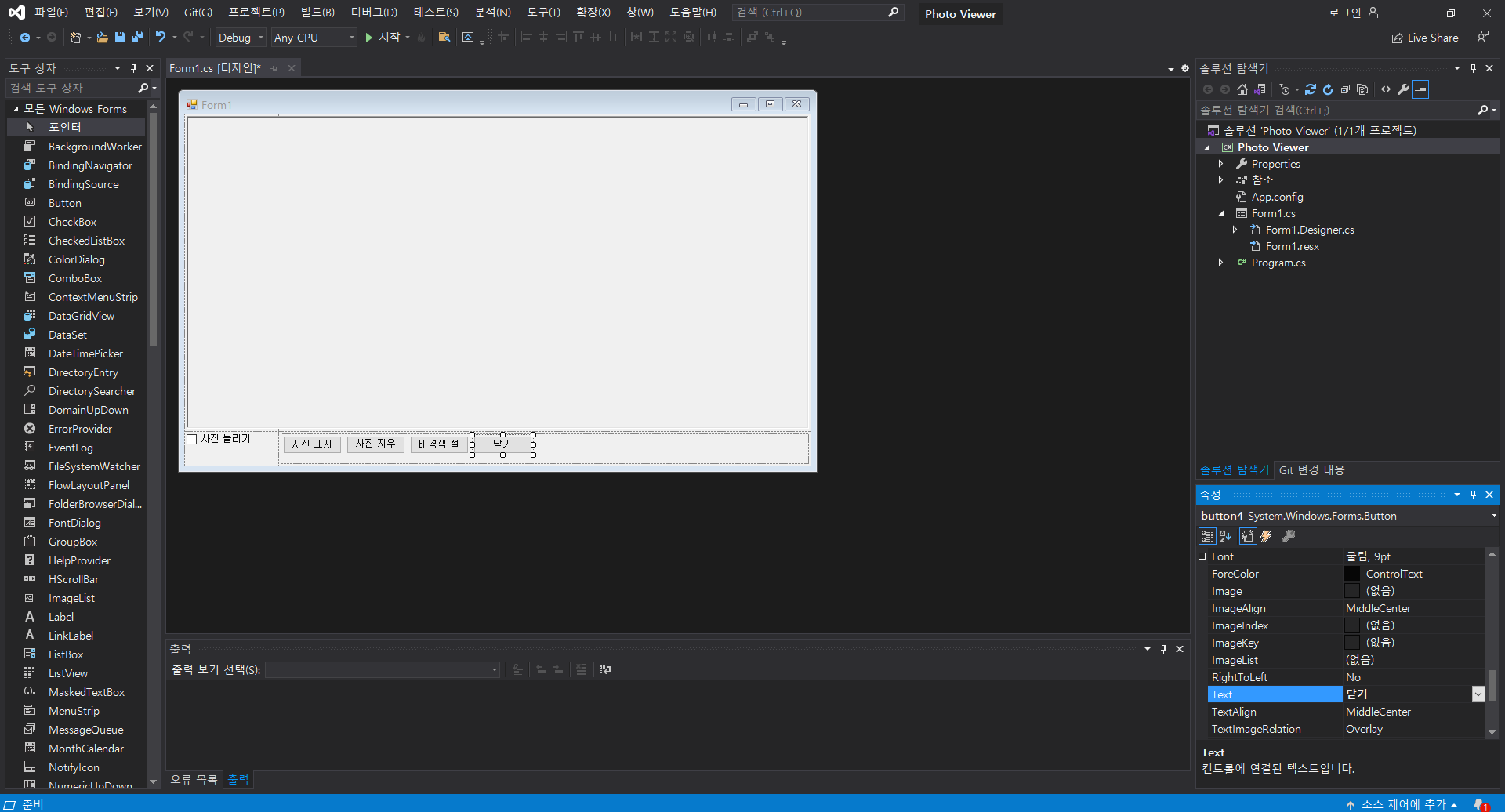Expand the 참조 references node
Viewport: 1505px width, 812px height.
1220,180
